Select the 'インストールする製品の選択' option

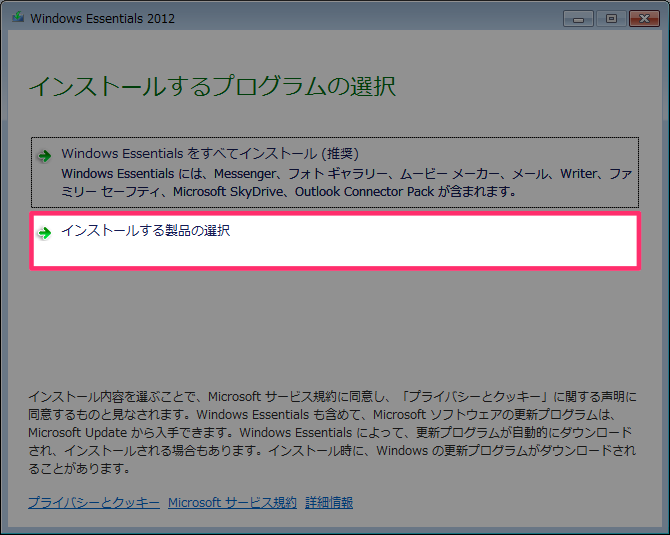pos(335,241)
